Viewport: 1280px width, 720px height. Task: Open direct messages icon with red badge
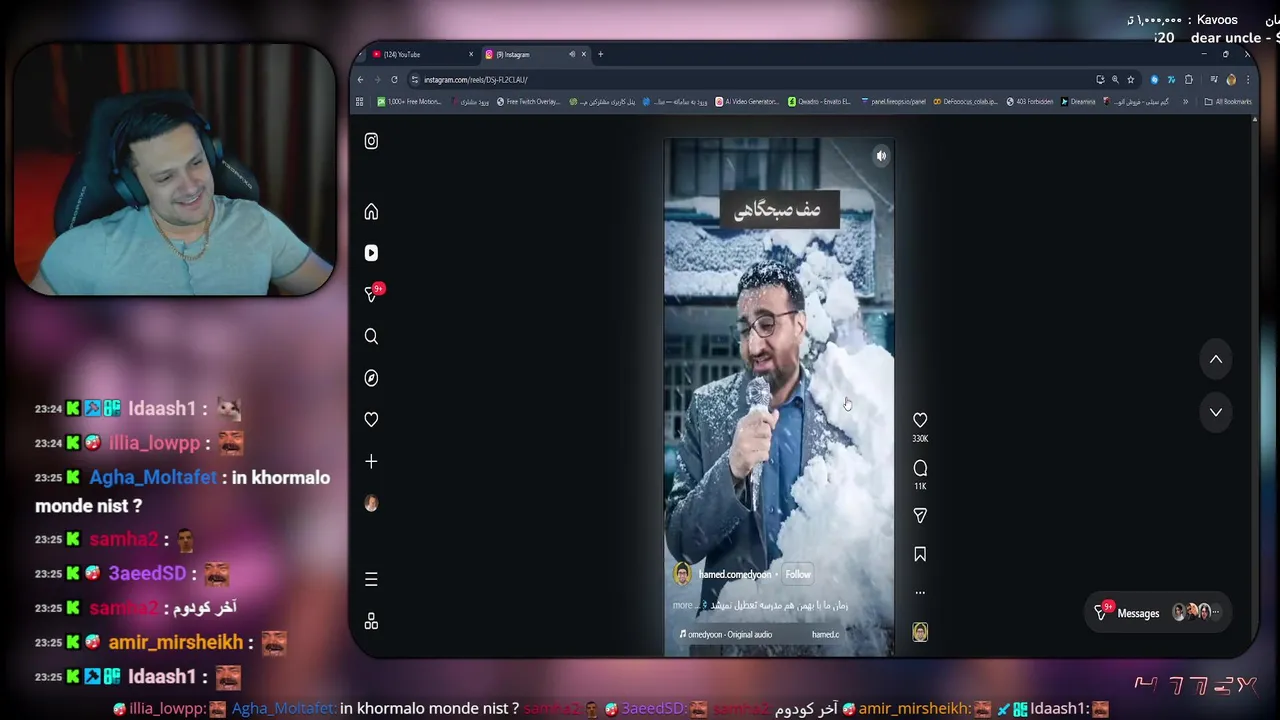coord(373,293)
